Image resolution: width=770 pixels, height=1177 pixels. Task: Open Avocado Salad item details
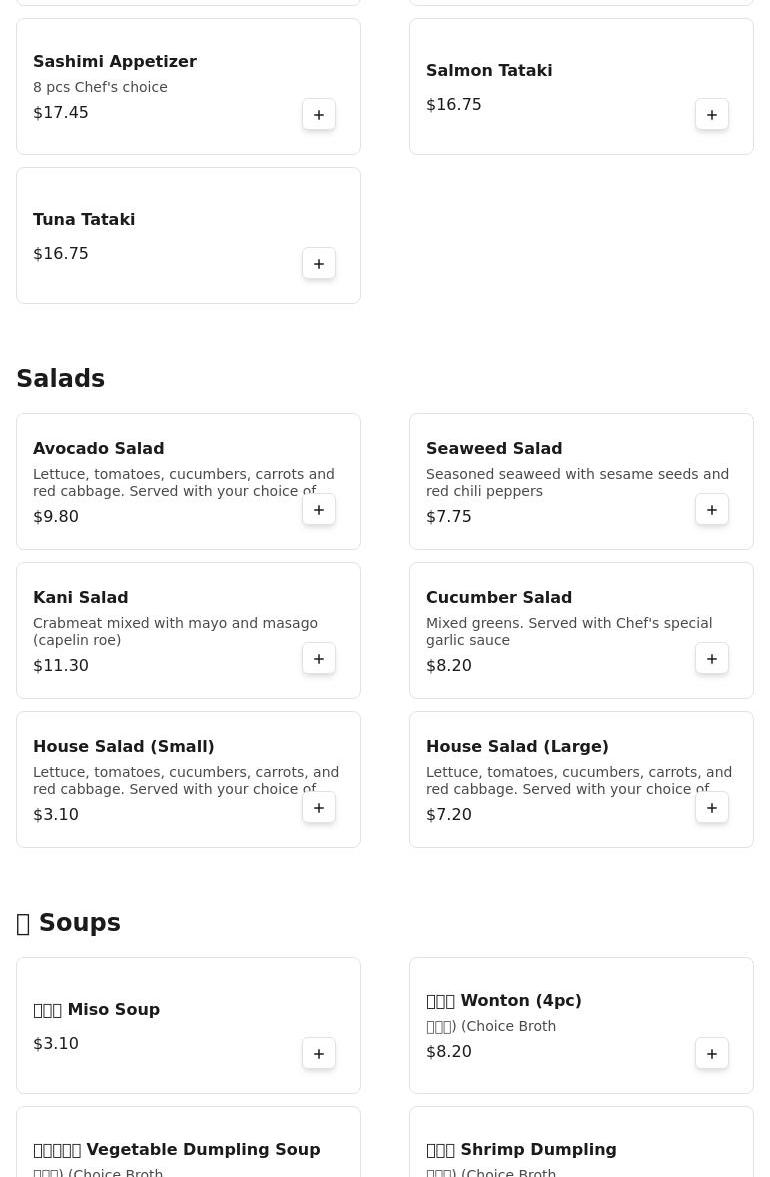(x=98, y=449)
